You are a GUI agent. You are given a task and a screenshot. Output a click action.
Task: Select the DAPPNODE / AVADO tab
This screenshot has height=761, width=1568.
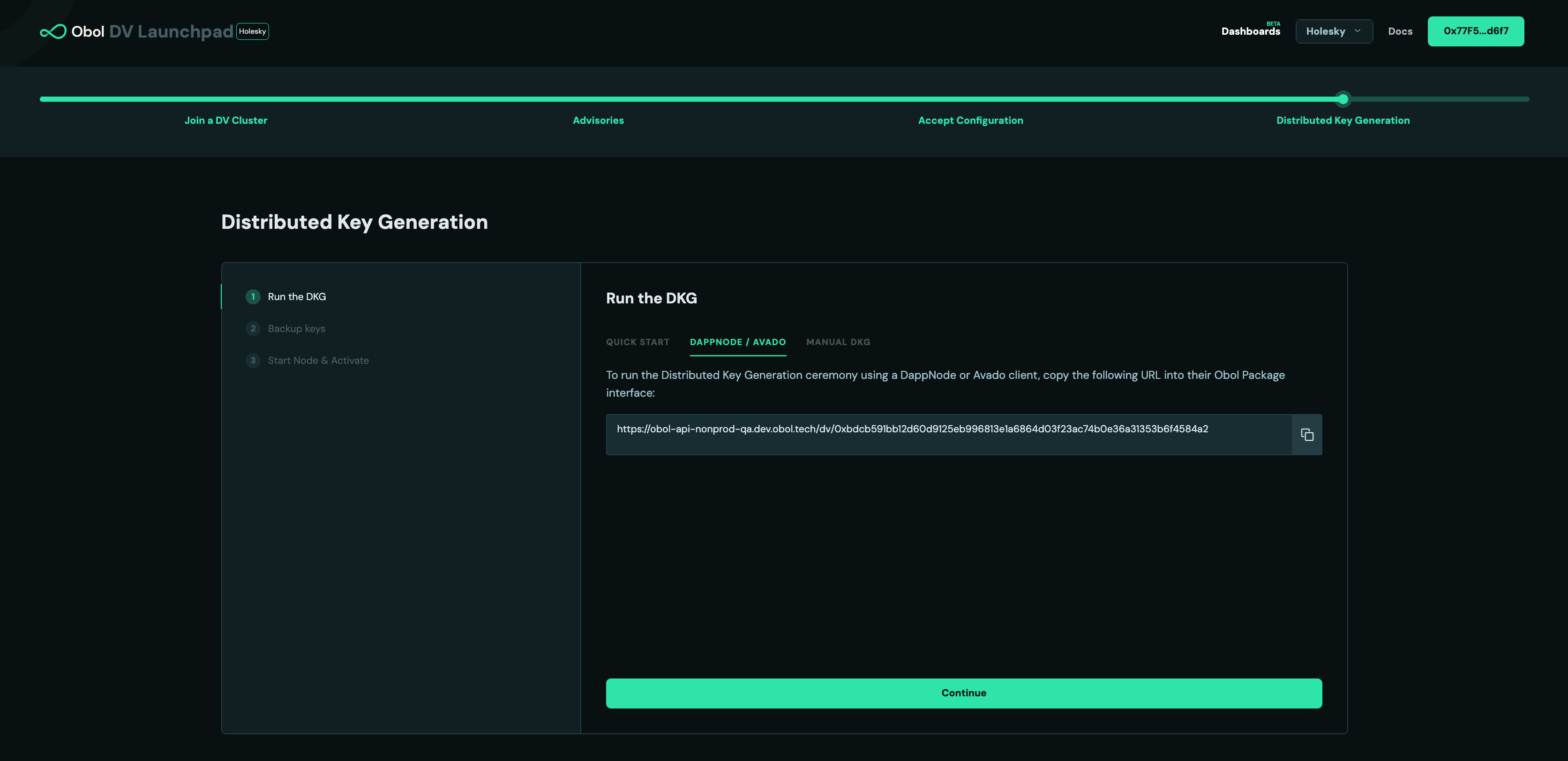[738, 342]
